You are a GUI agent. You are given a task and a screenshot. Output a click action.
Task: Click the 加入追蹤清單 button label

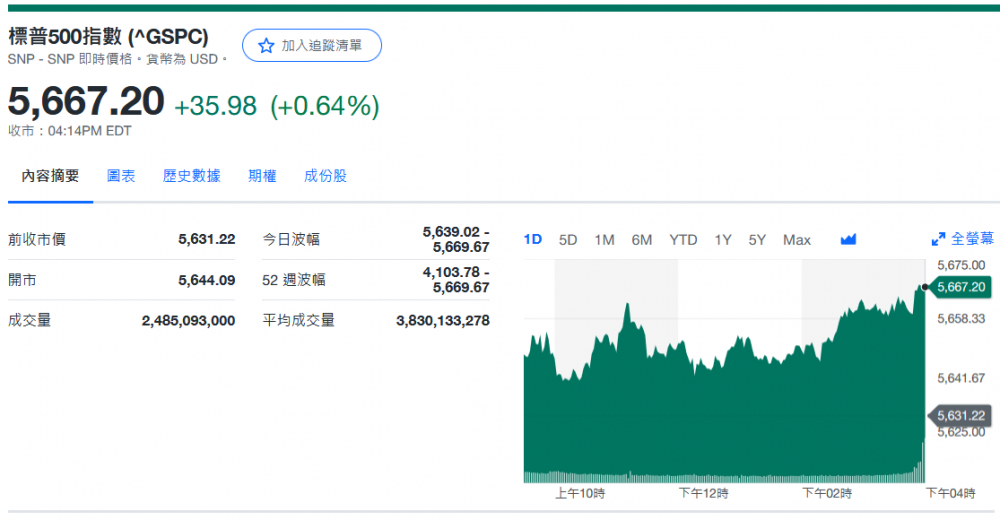tap(321, 46)
